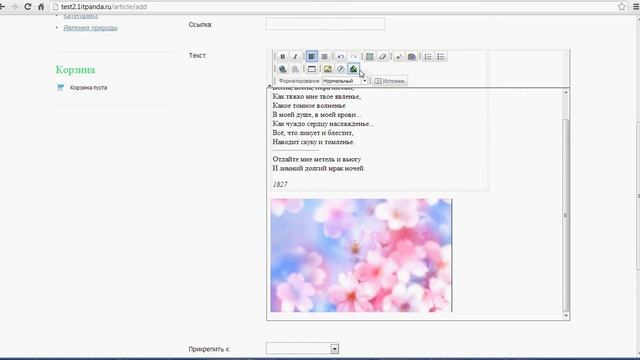Click the line 'Отдайте мне метель и вьюгу'
640x360 pixels.
pos(317,159)
